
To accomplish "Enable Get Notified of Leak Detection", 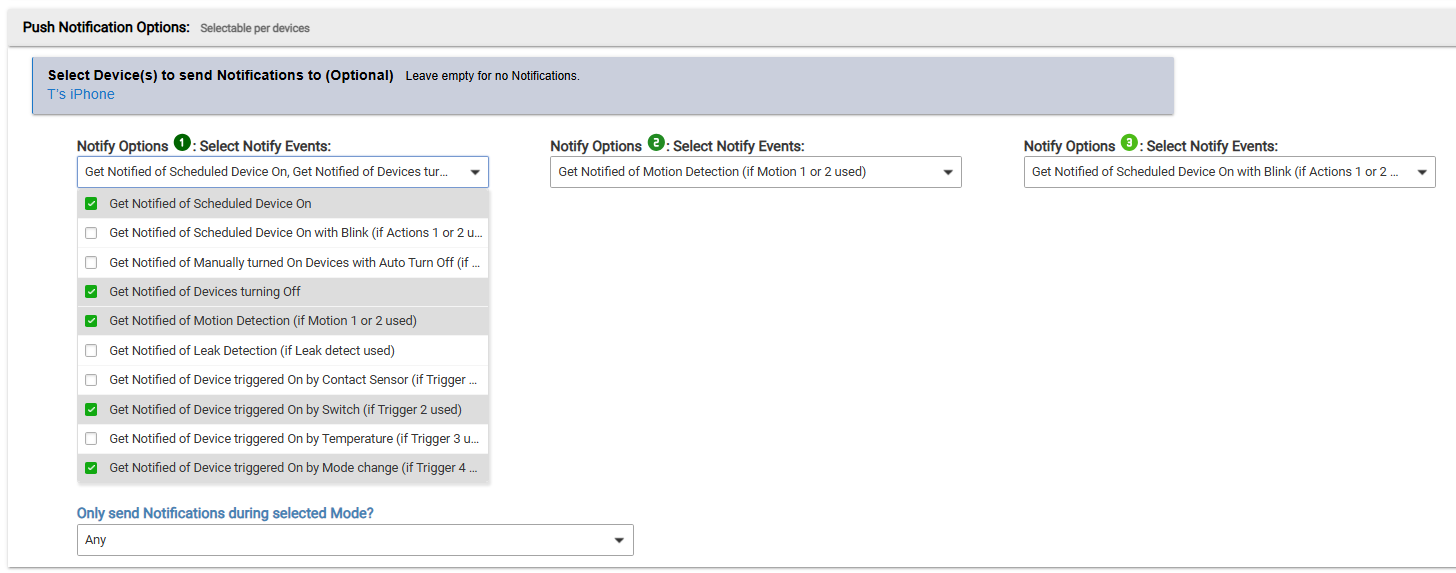I will pyautogui.click(x=92, y=351).
